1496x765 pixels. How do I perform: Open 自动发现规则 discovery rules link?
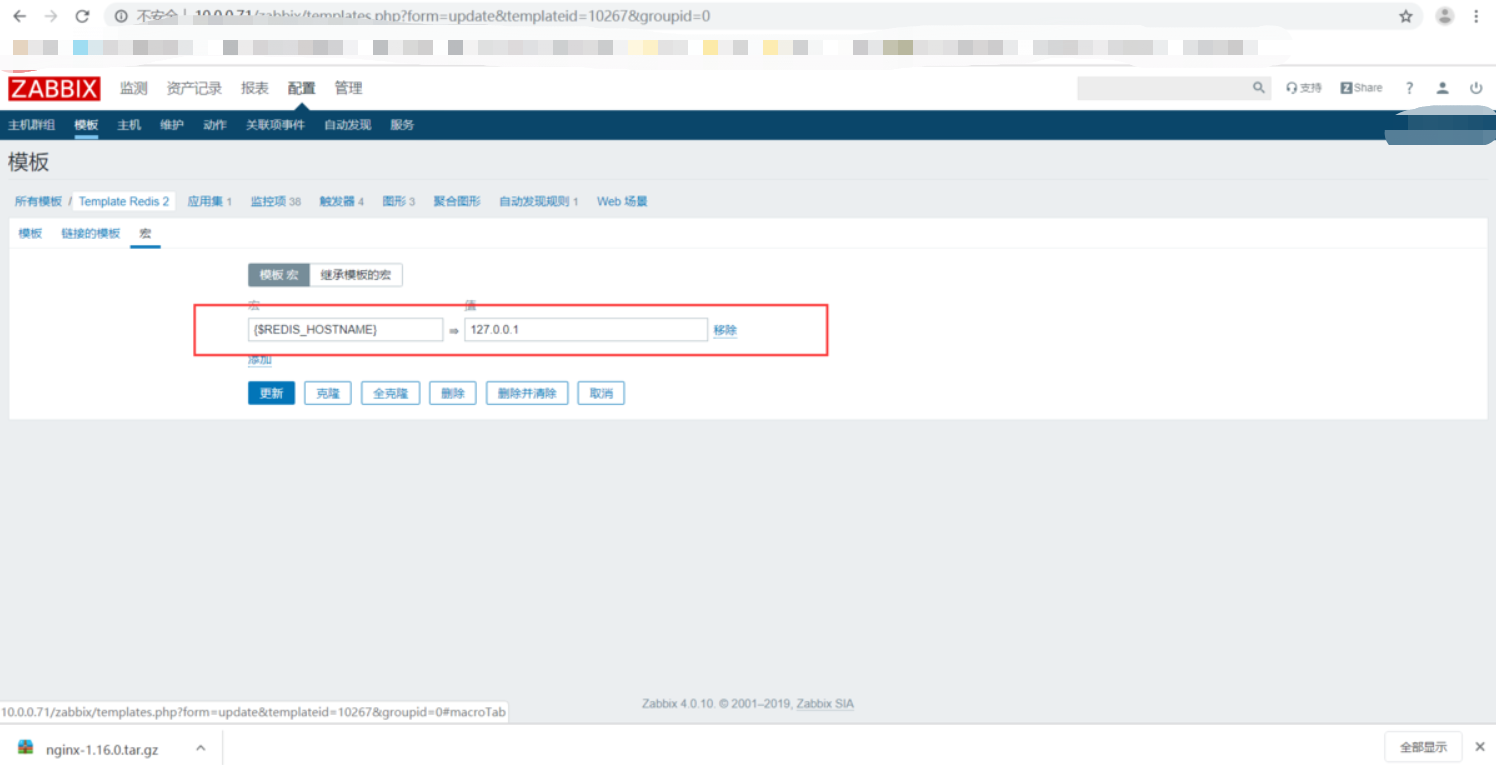pos(534,201)
